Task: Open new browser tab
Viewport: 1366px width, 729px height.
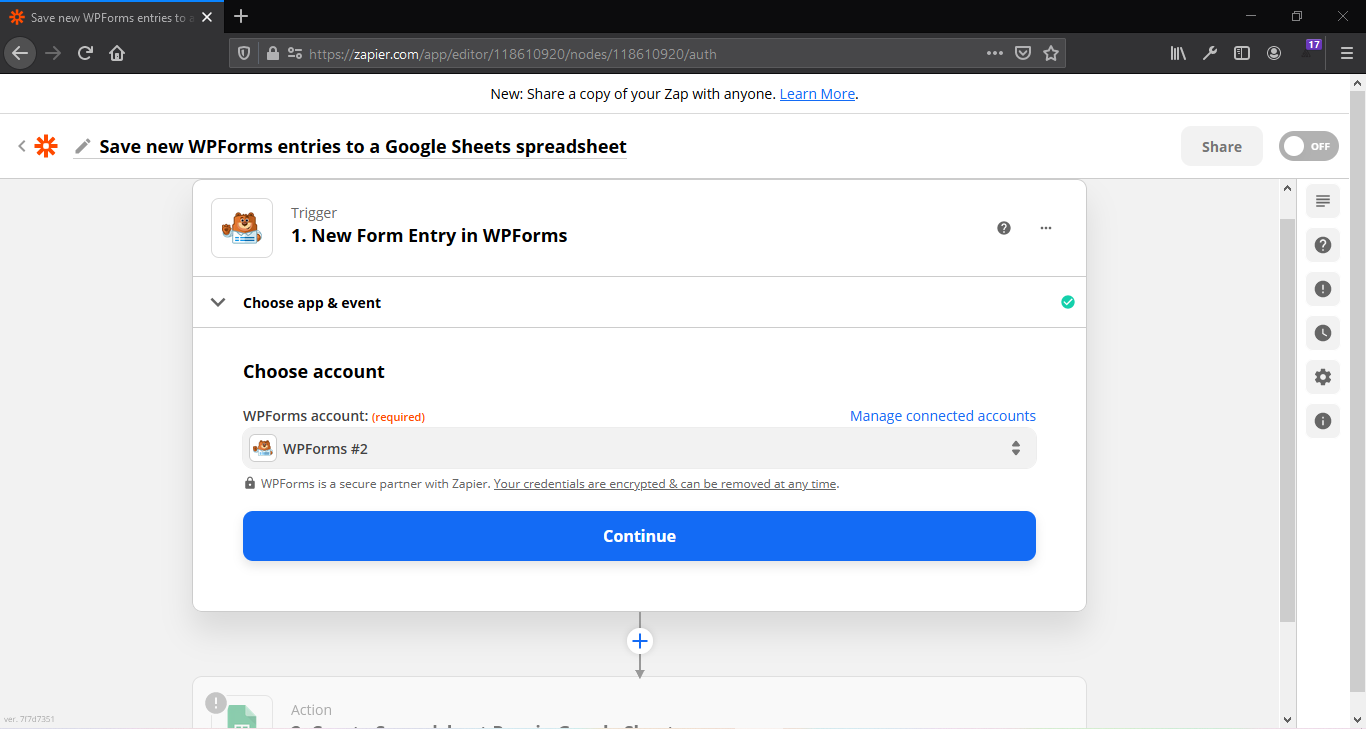Action: tap(241, 16)
